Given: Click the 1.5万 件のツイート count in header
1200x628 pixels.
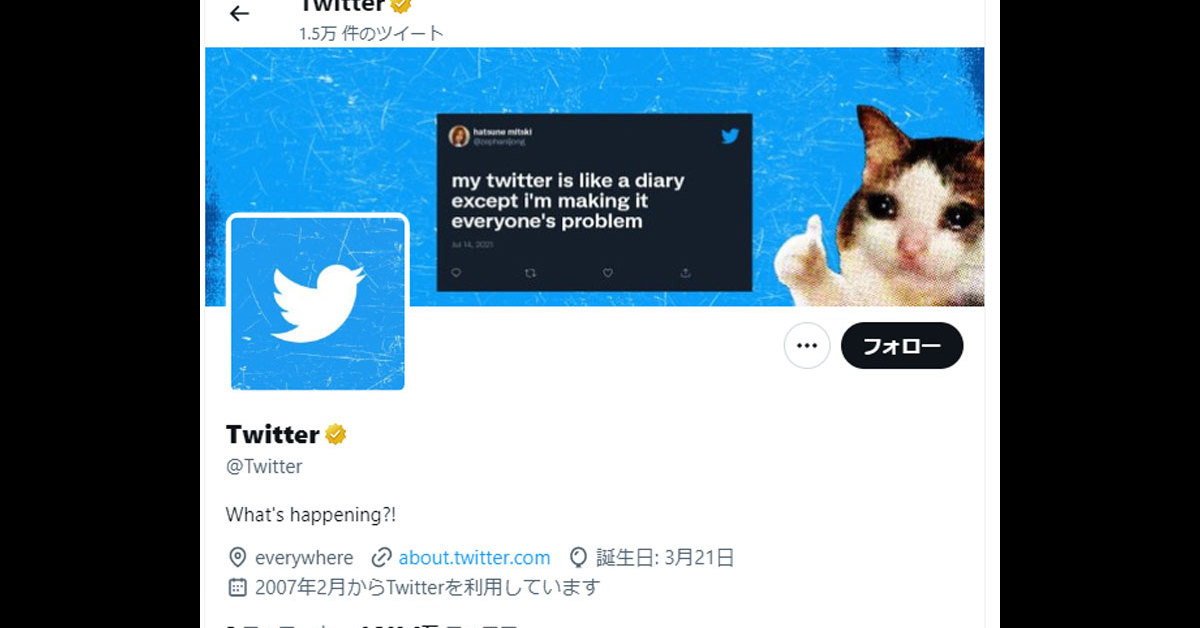Looking at the screenshot, I should point(371,33).
